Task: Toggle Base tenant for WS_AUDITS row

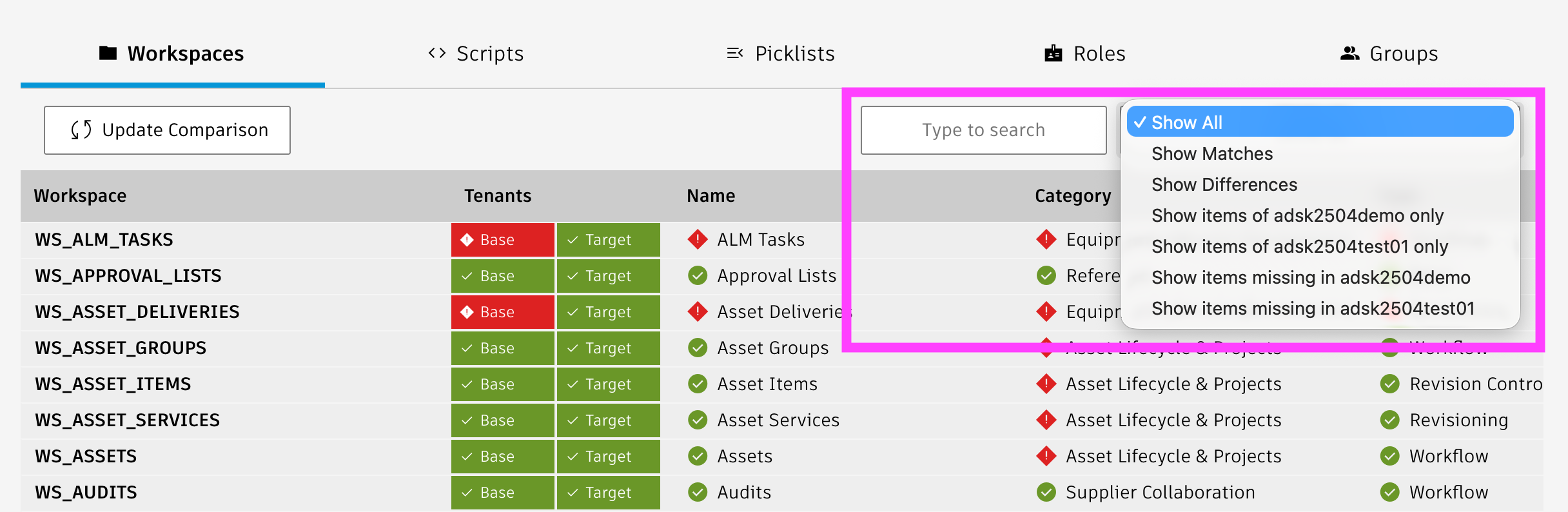Action: pos(502,493)
